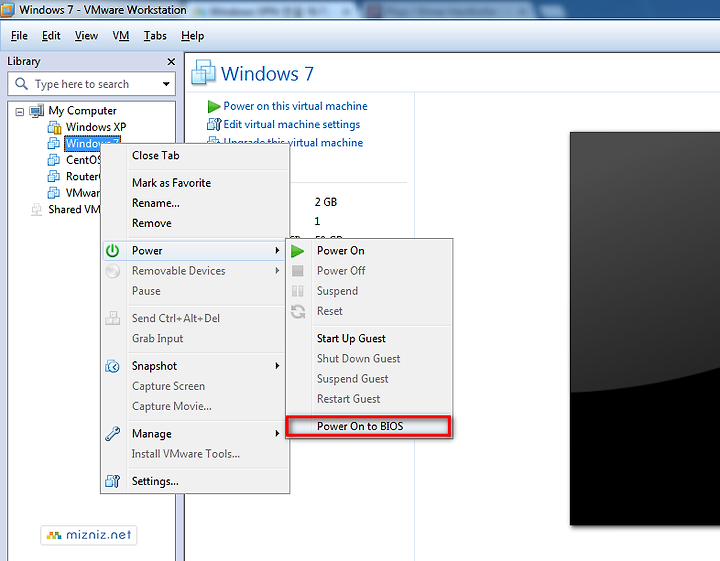Click the circular arrows icon beside Reset
The width and height of the screenshot is (720, 561).
coord(298,311)
